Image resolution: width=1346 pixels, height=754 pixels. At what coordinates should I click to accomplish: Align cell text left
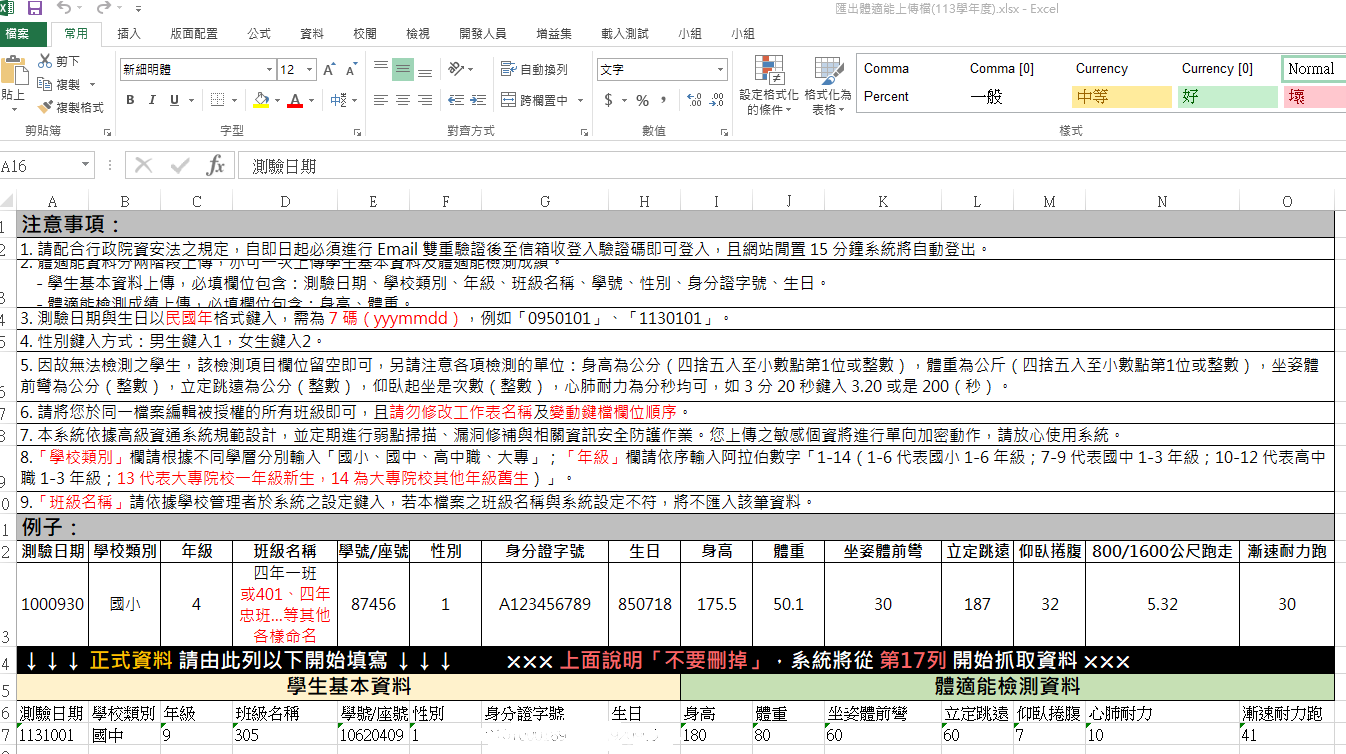381,100
